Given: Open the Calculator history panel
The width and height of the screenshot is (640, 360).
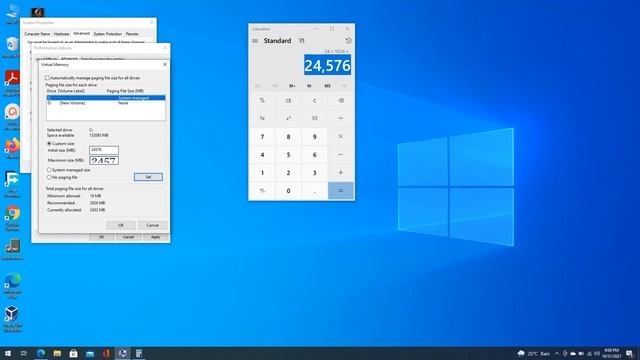Looking at the screenshot, I should 348,41.
